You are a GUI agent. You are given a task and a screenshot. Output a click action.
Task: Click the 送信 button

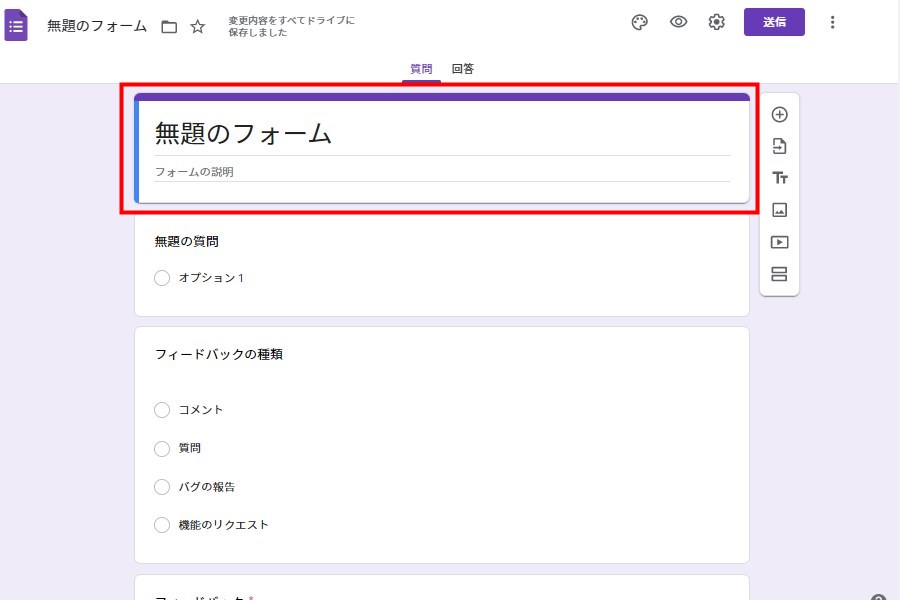[x=774, y=22]
